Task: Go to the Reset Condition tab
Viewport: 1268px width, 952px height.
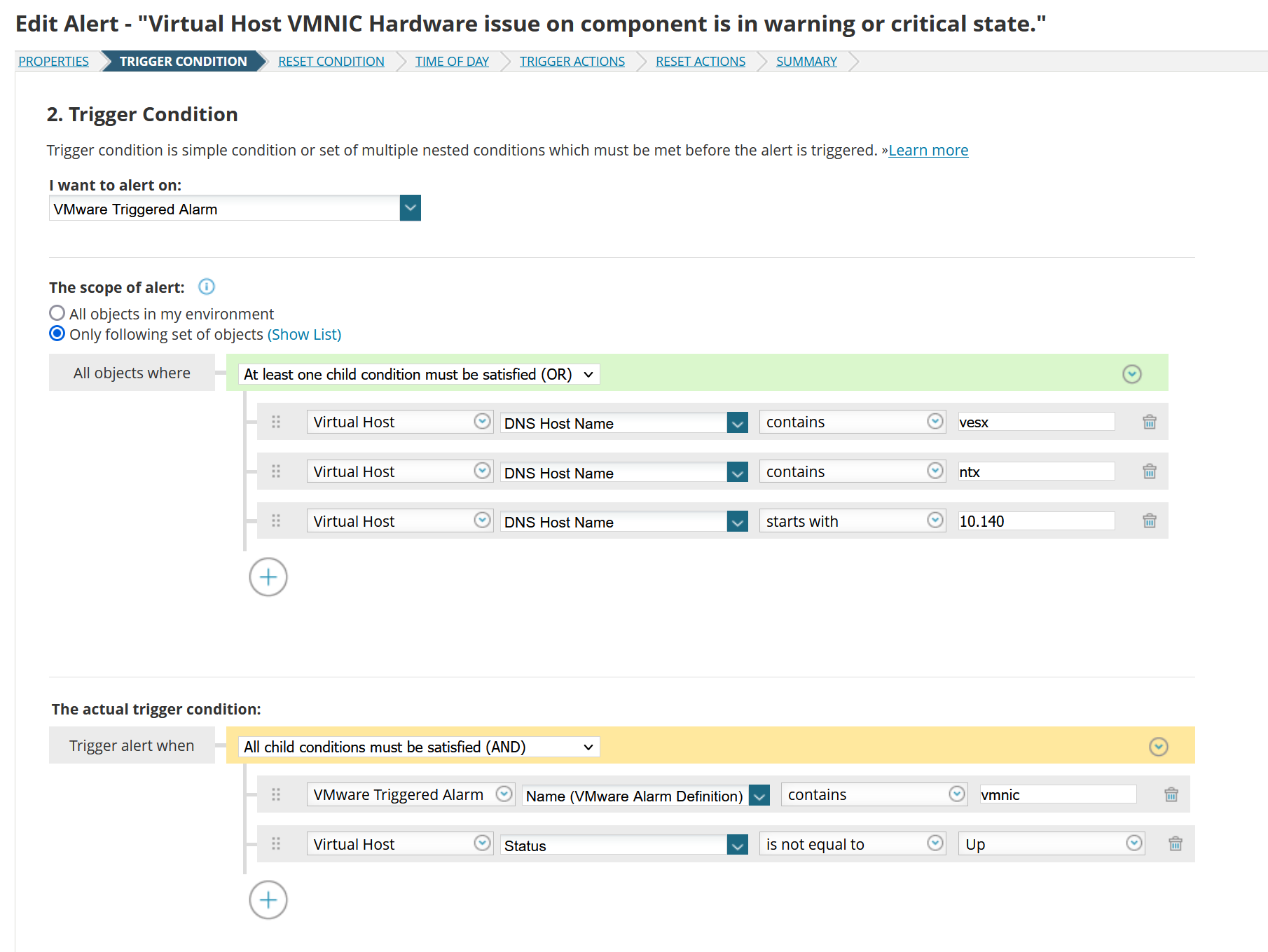Action: (331, 62)
